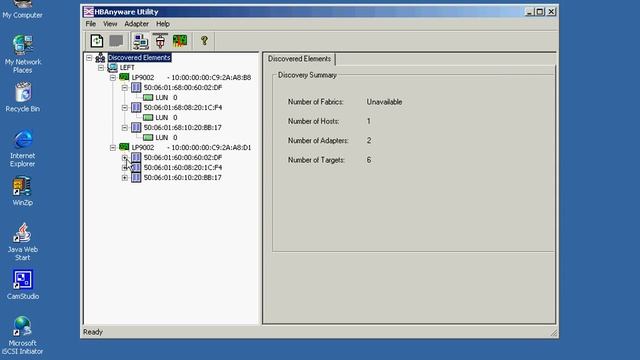Maximize the HBAnyware Utility window
The width and height of the screenshot is (640, 360).
540,11
